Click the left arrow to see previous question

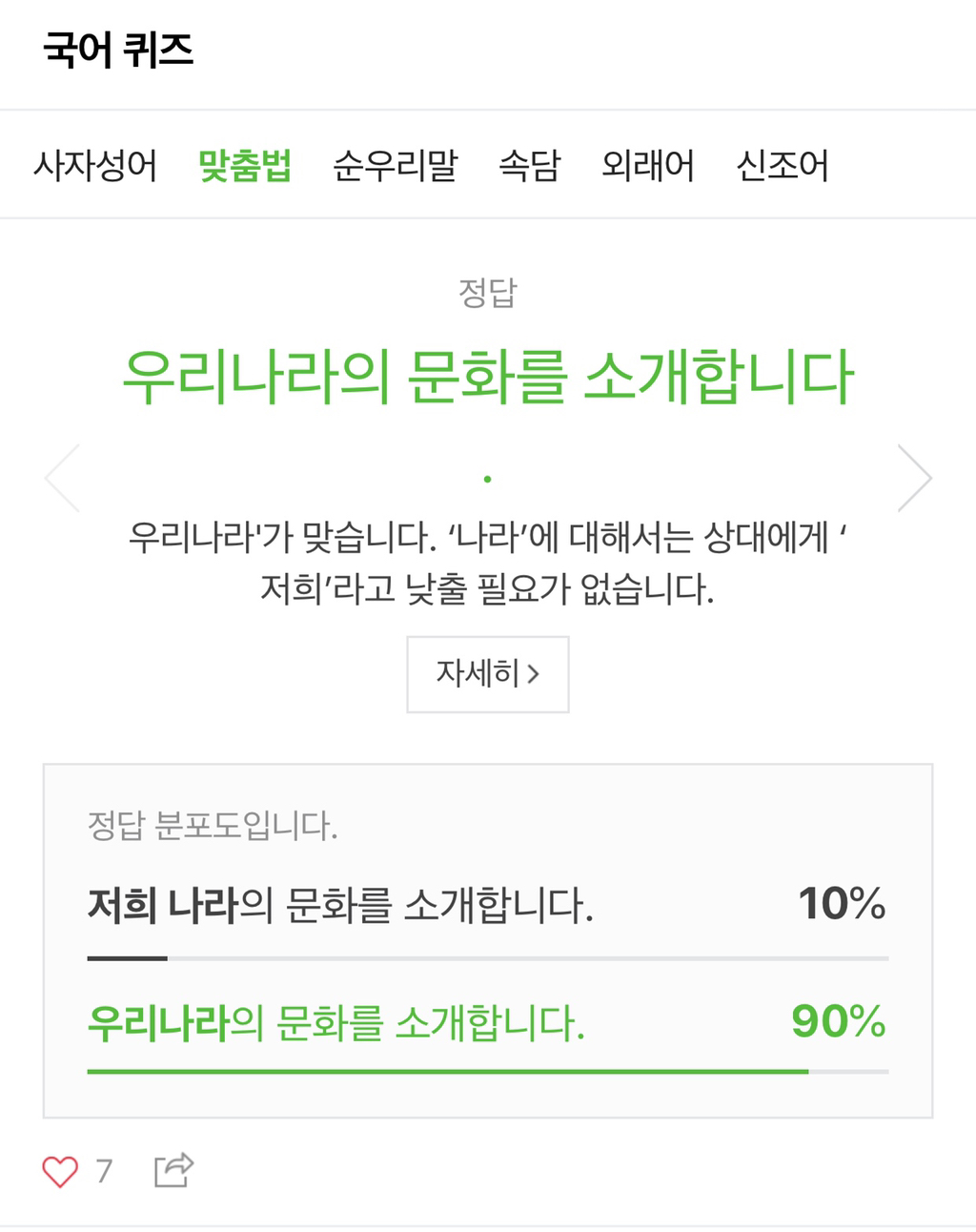pyautogui.click(x=59, y=477)
